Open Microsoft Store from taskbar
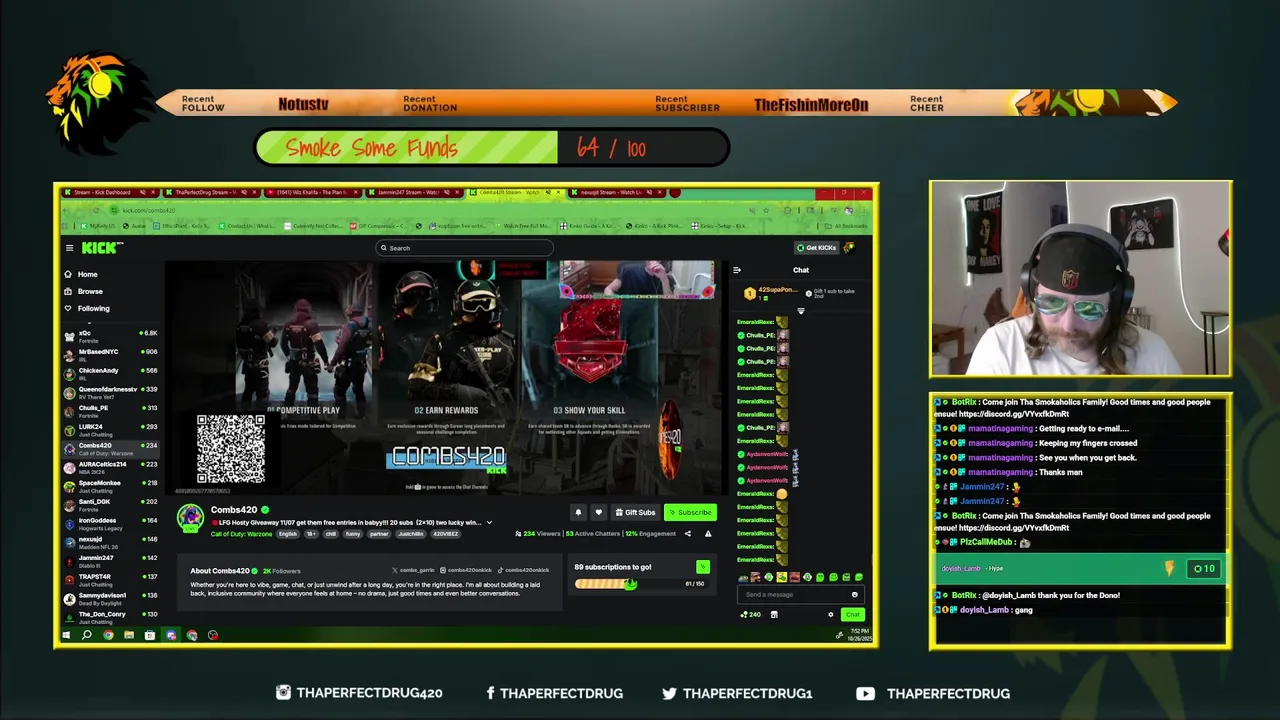 coord(150,635)
